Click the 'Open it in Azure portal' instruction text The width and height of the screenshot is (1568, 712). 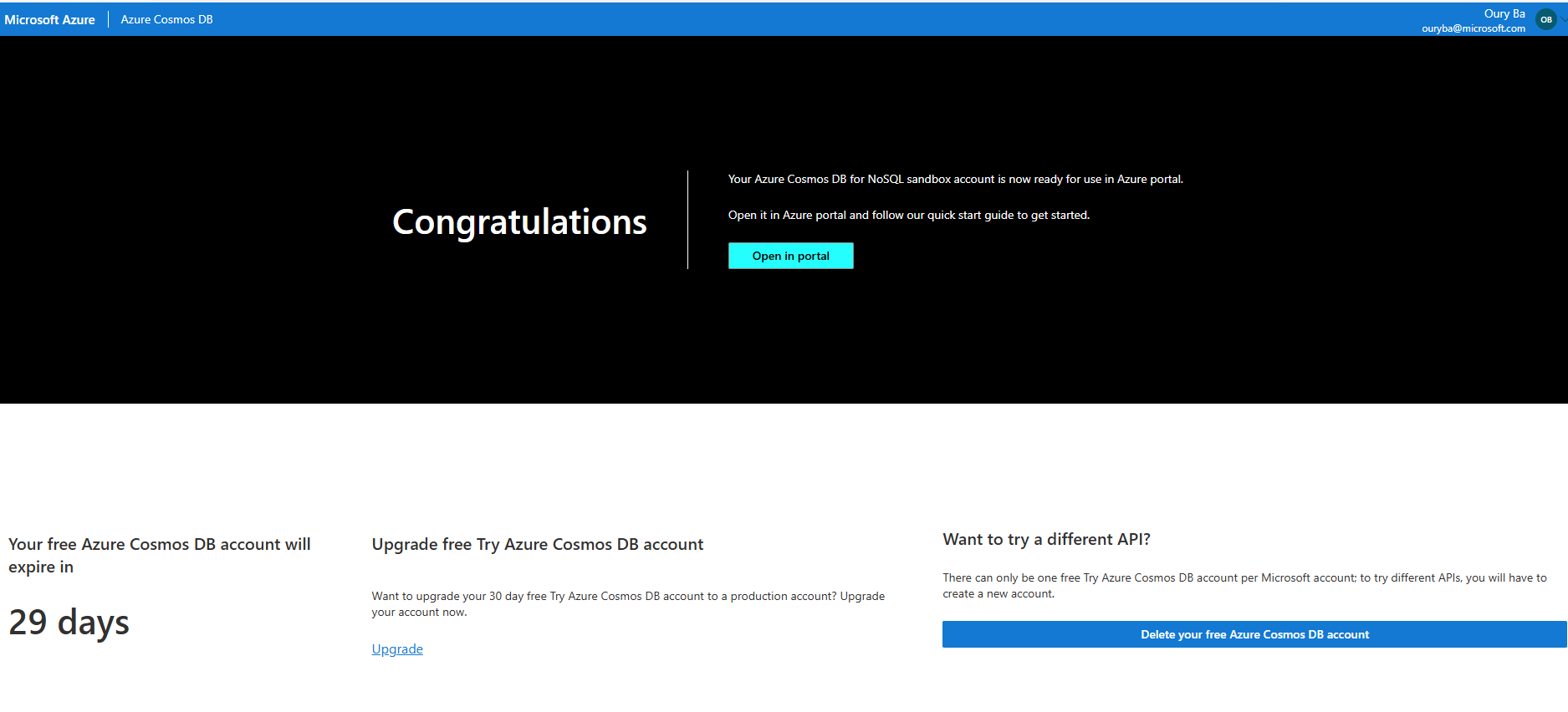[x=908, y=215]
